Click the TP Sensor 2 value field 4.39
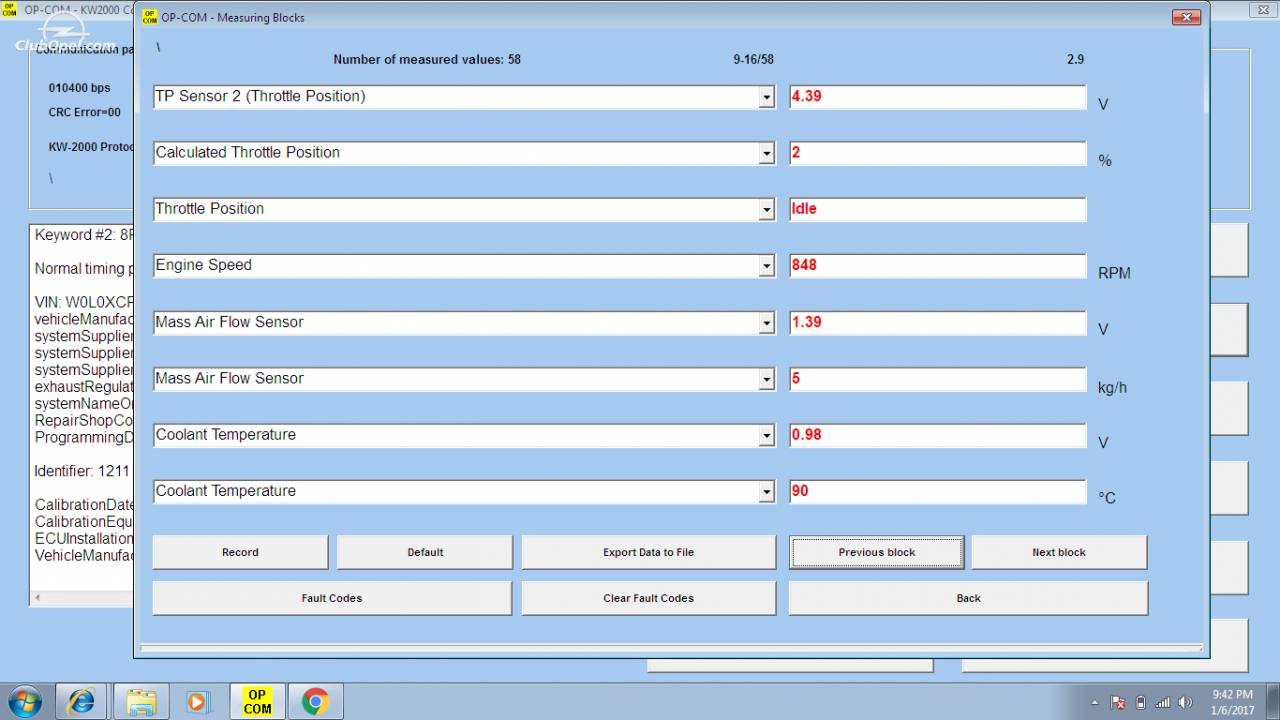The image size is (1280, 720). point(937,97)
